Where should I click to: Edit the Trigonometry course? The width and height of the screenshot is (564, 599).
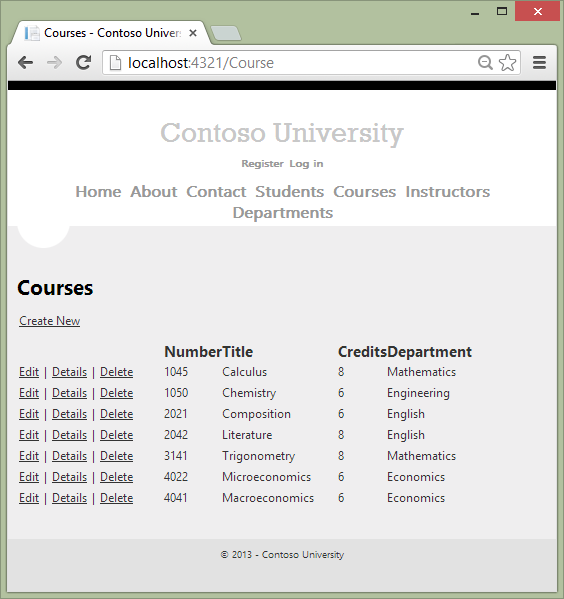(29, 456)
